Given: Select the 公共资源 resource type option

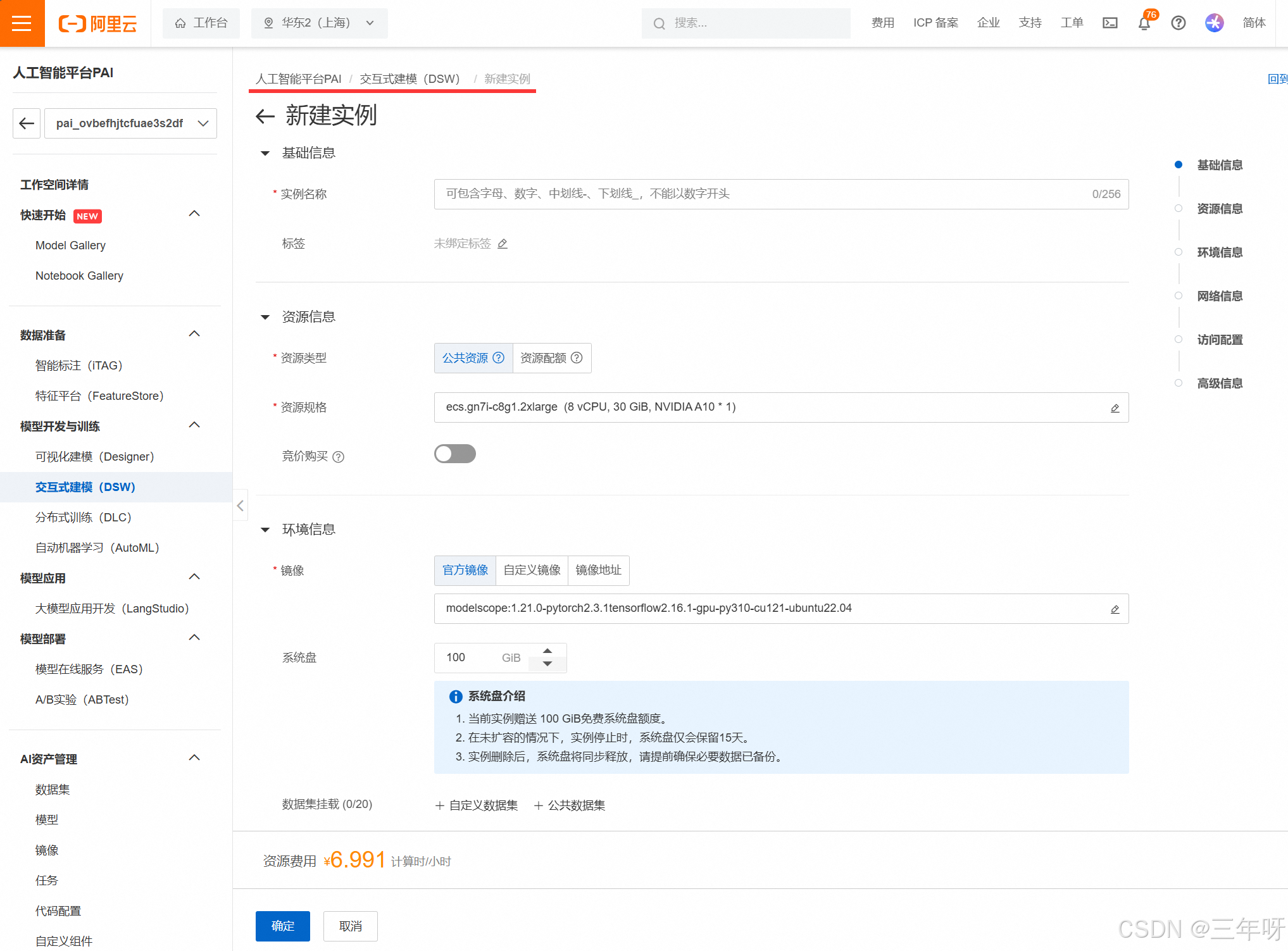Looking at the screenshot, I should 473,358.
